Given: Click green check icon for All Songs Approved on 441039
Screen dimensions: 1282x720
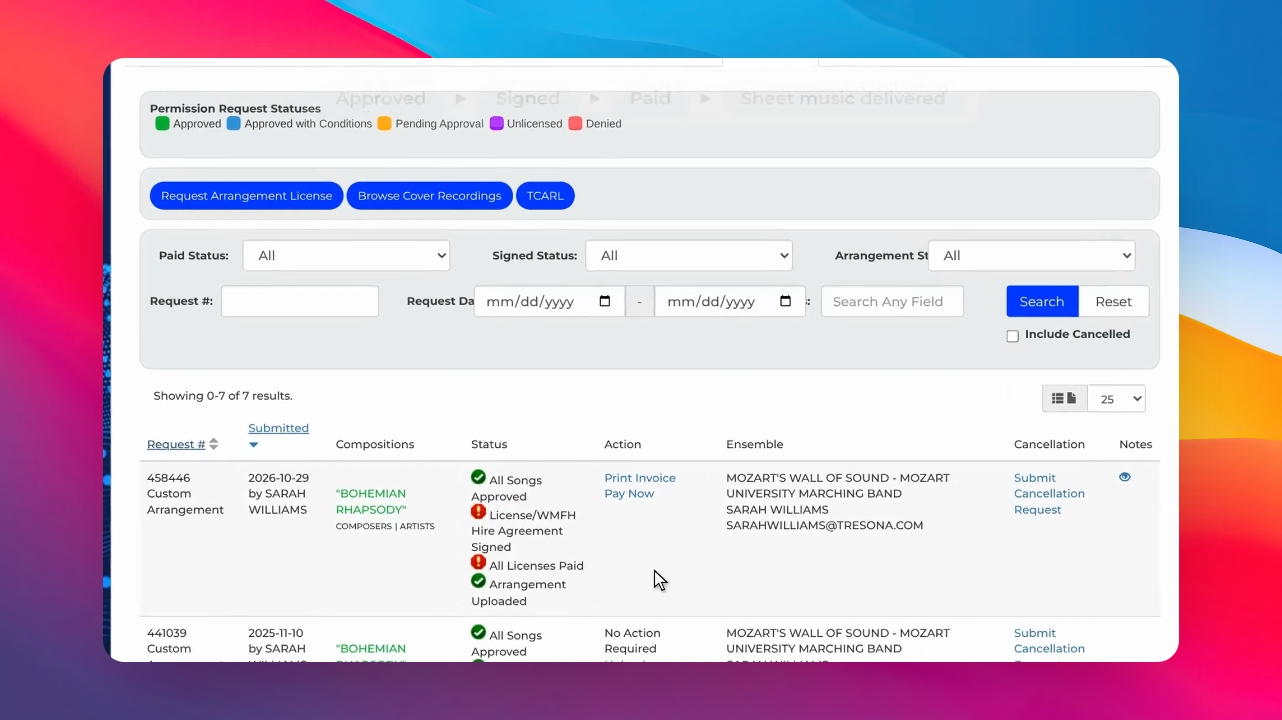Looking at the screenshot, I should [x=478, y=632].
